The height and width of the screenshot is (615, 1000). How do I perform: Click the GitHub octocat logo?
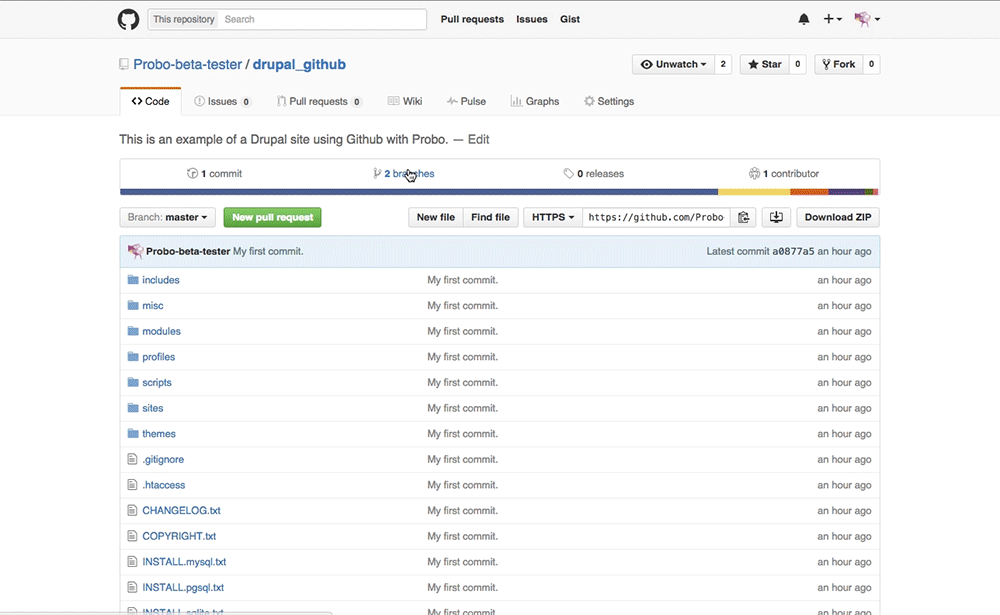(x=128, y=19)
